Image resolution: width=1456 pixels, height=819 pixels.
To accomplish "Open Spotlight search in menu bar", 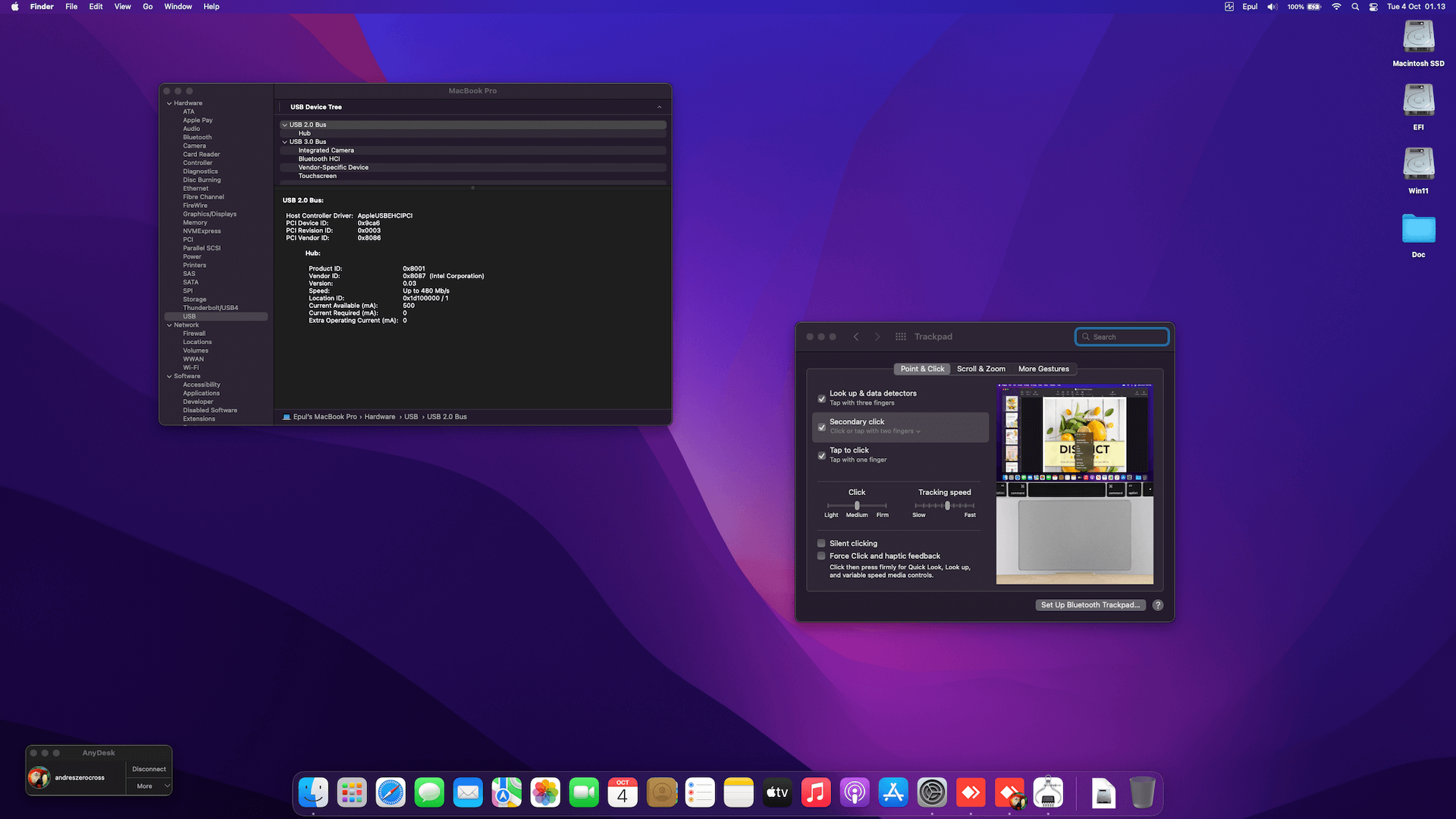I will [x=1355, y=7].
